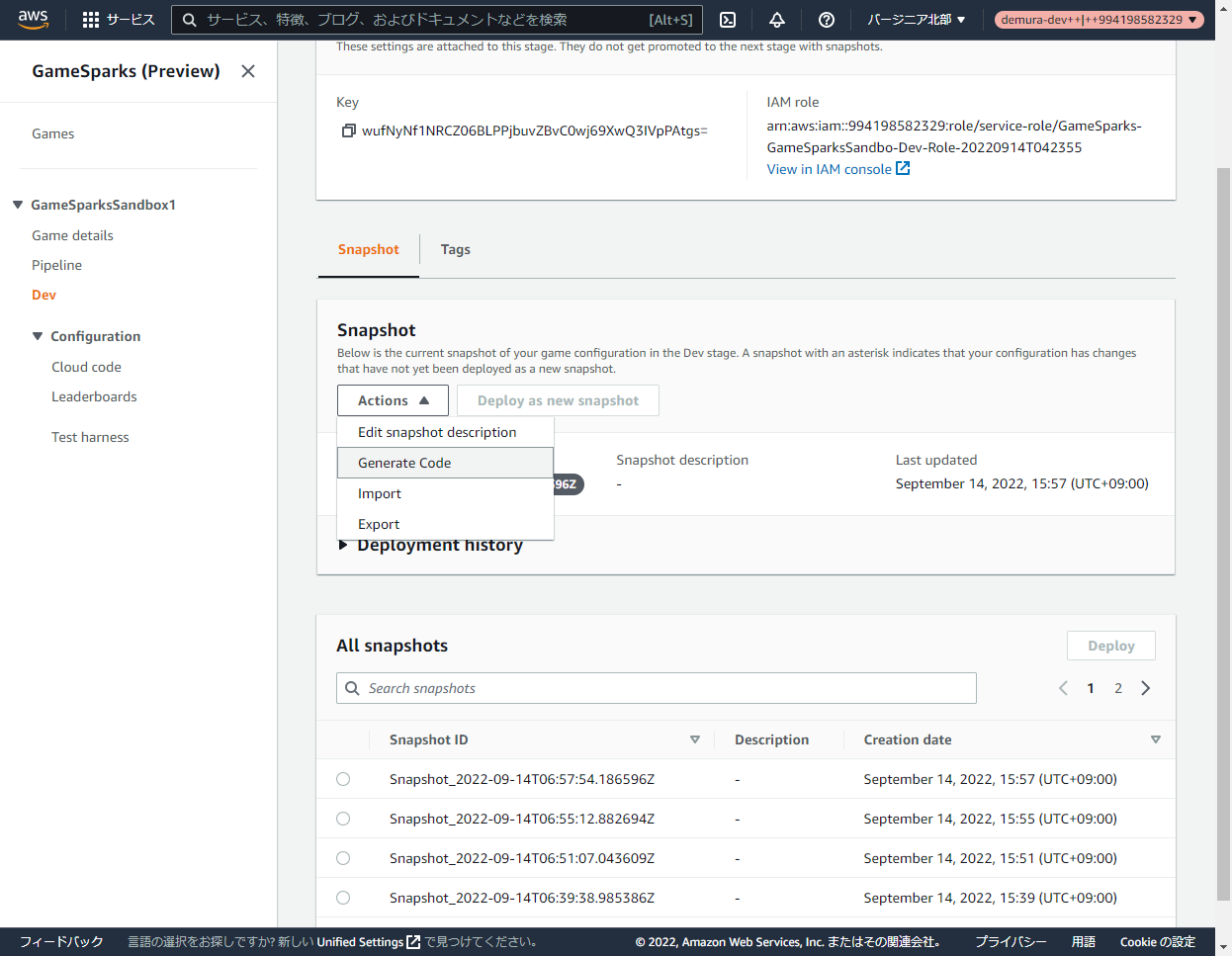Open View in IAM console link

[x=831, y=168]
